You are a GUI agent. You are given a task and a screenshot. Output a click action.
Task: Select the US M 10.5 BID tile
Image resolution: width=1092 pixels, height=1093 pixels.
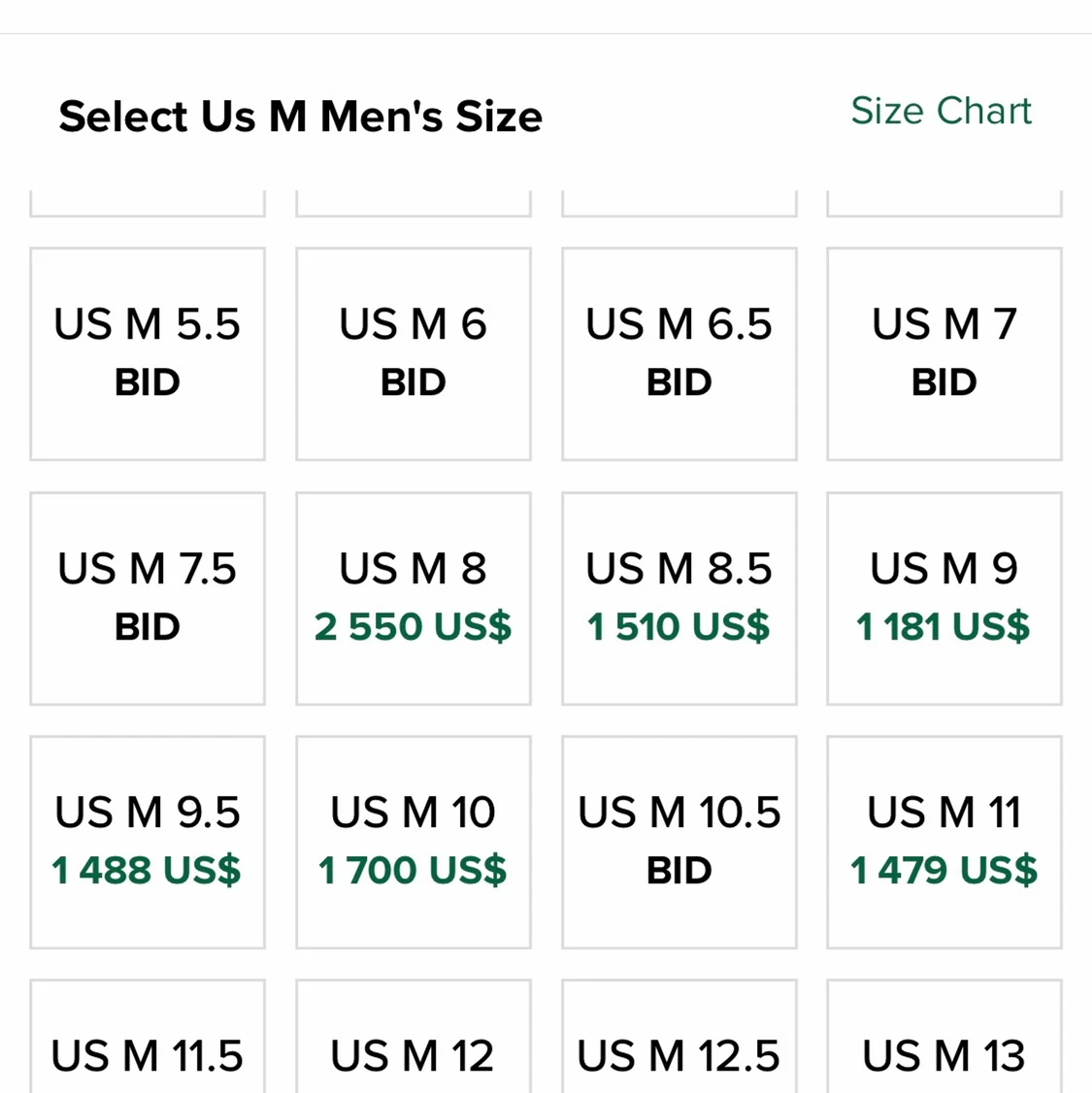coord(679,842)
